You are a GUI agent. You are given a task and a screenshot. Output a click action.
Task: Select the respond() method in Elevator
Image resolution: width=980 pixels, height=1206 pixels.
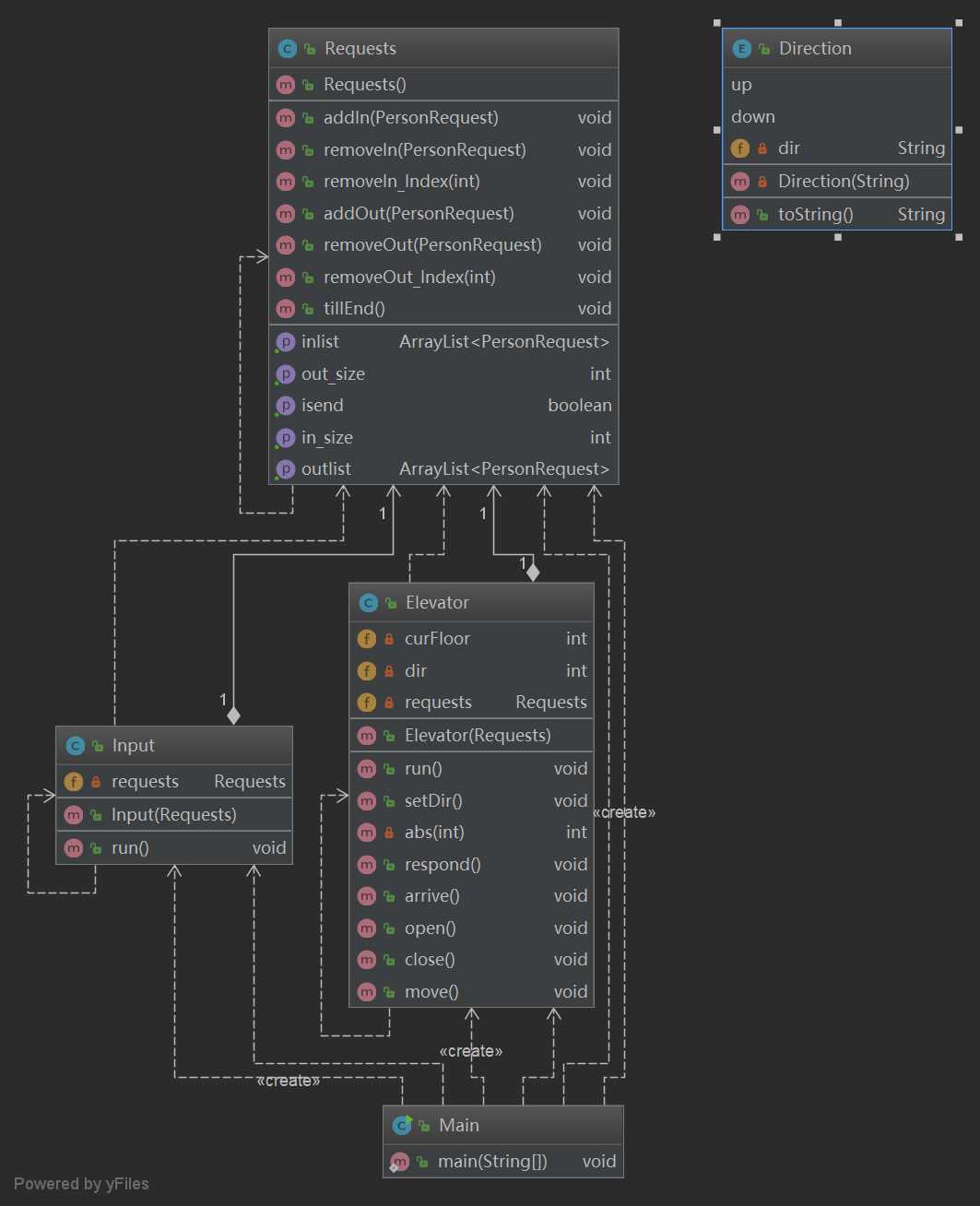tap(443, 865)
